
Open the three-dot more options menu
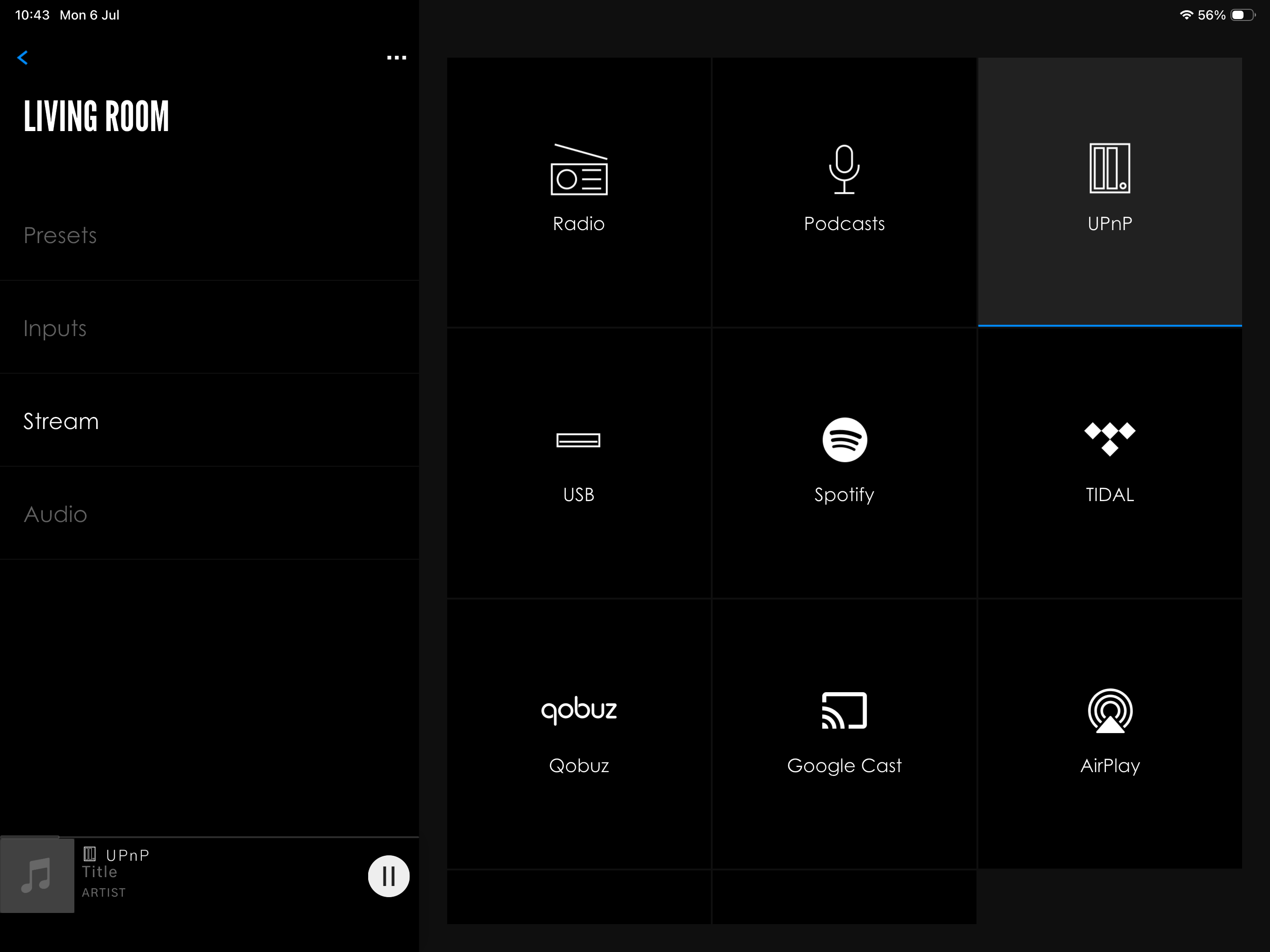point(396,58)
